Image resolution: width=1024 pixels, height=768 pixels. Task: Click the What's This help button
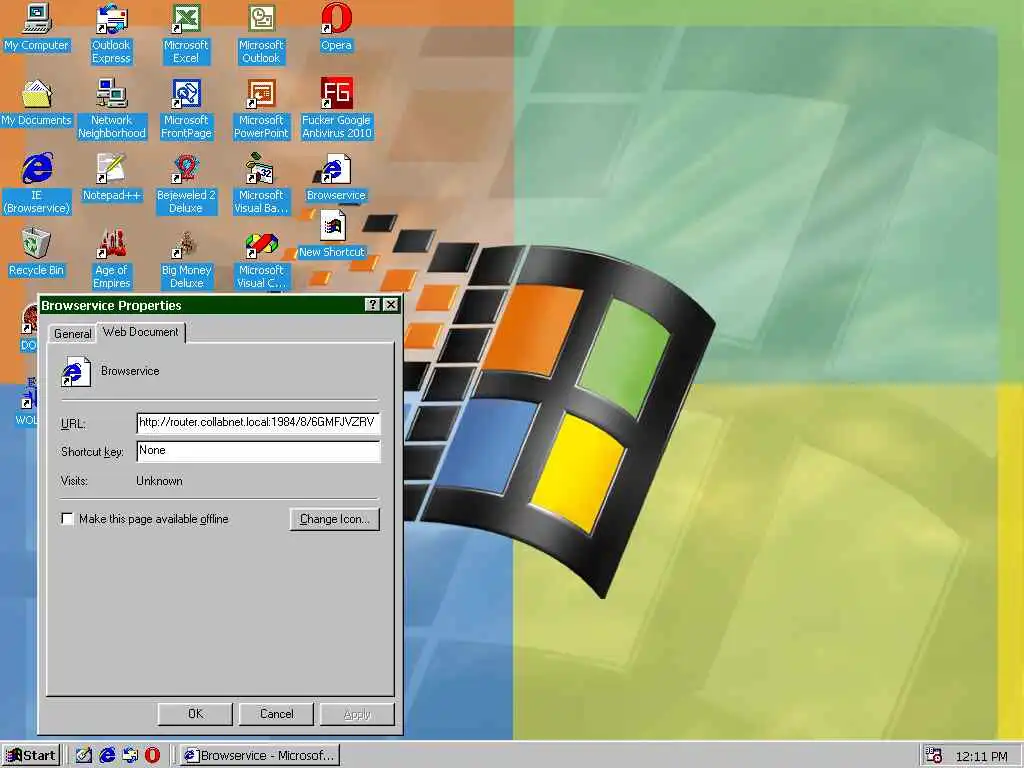(372, 305)
